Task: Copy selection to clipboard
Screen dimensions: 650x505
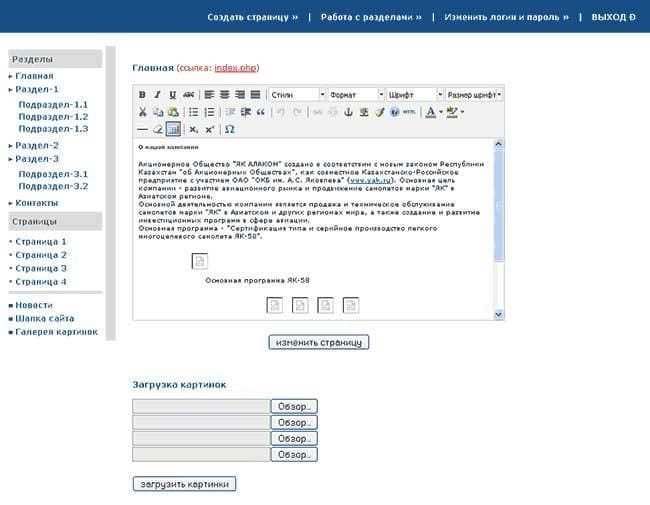Action: pos(158,112)
